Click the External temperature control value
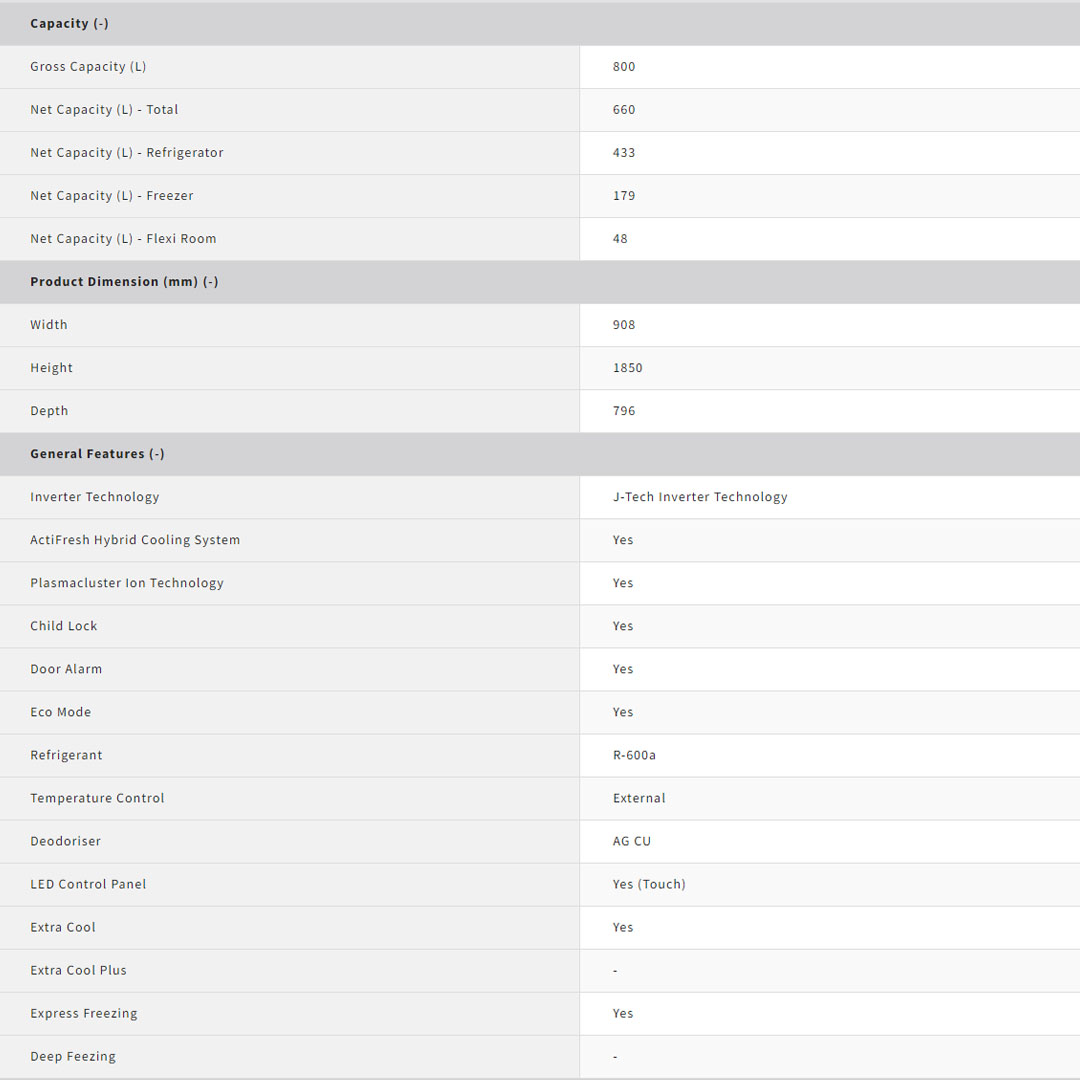The image size is (1080, 1080). [639, 798]
